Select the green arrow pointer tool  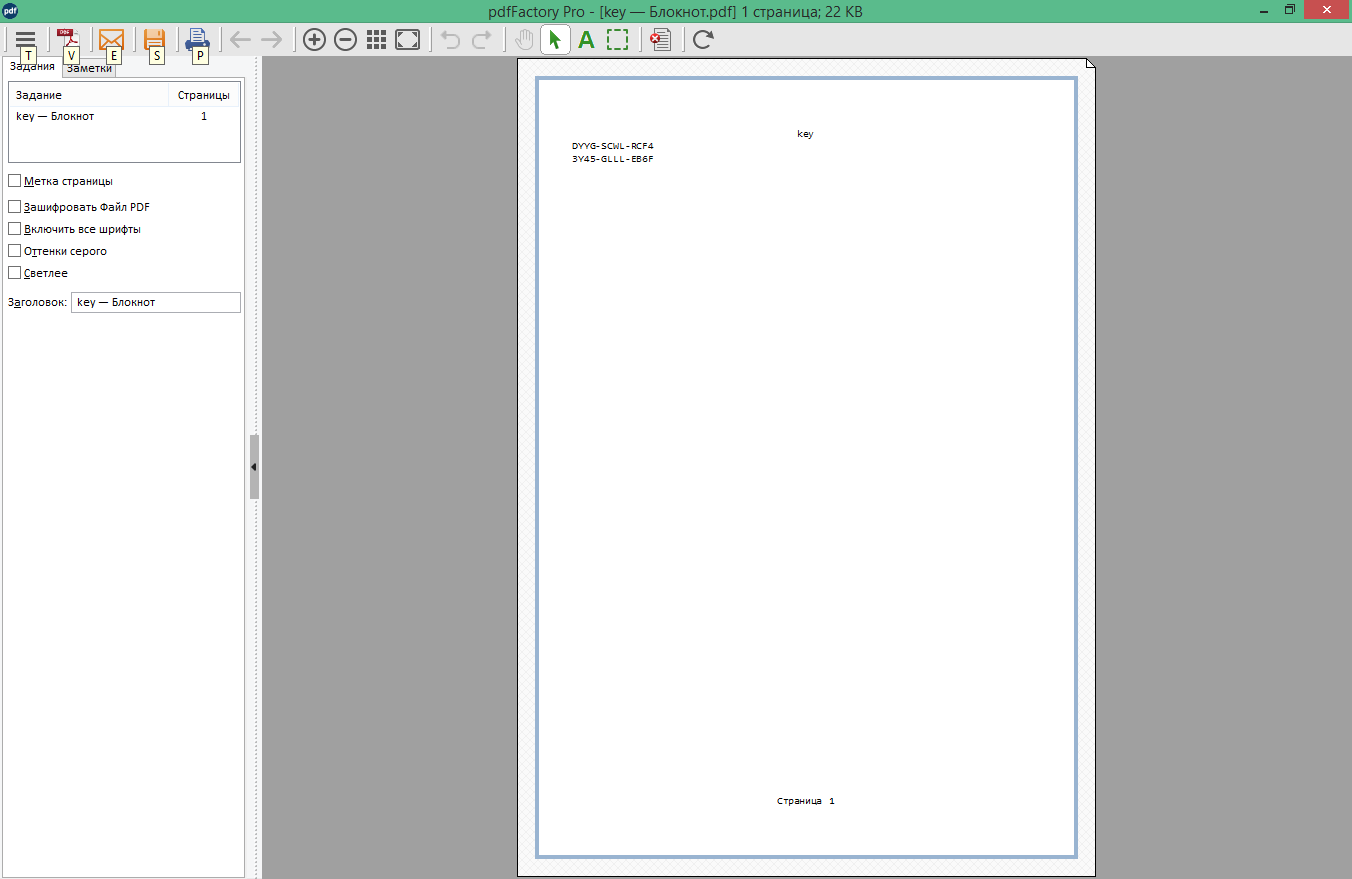(x=555, y=39)
